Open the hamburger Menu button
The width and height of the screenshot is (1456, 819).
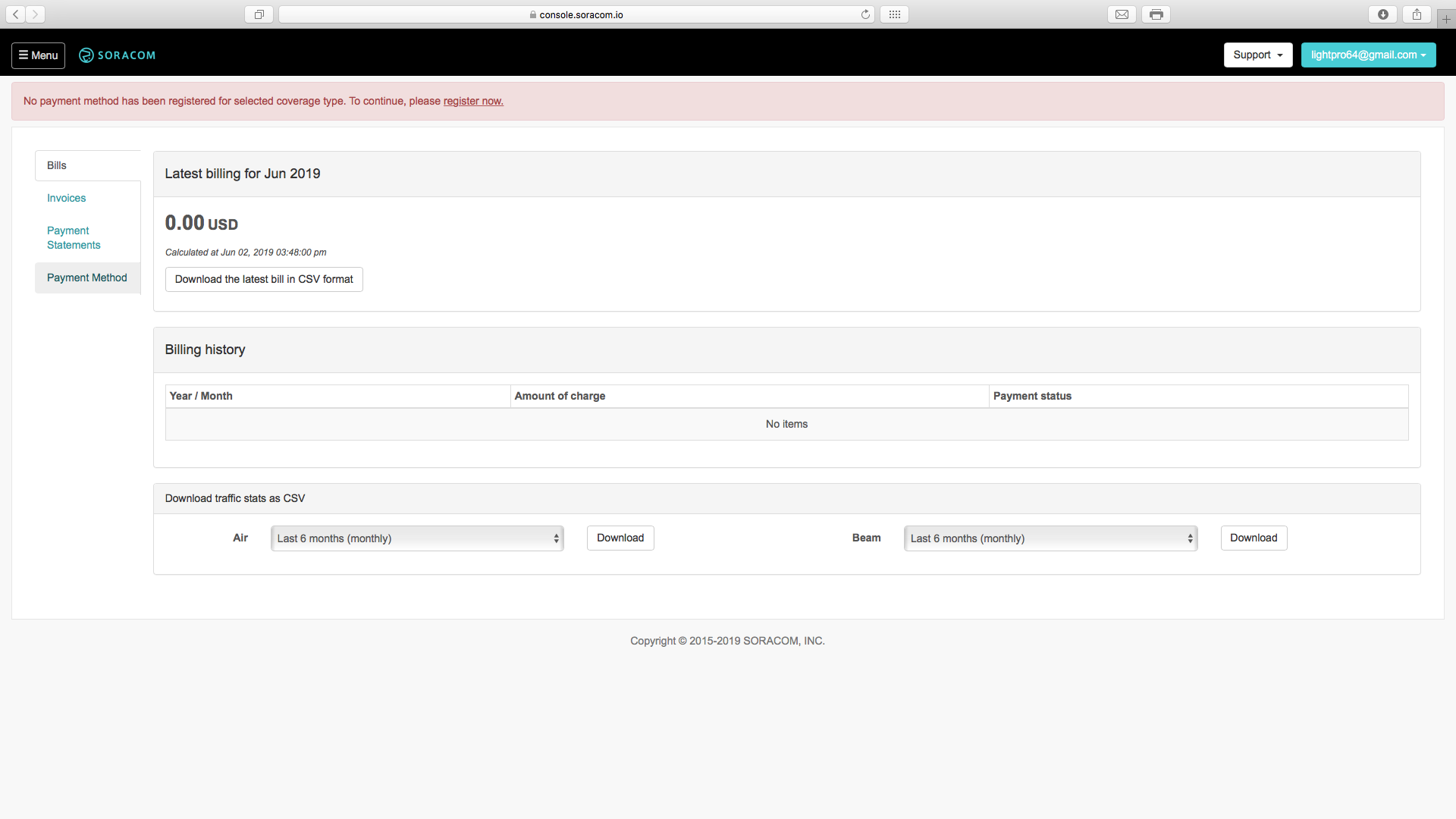point(38,55)
